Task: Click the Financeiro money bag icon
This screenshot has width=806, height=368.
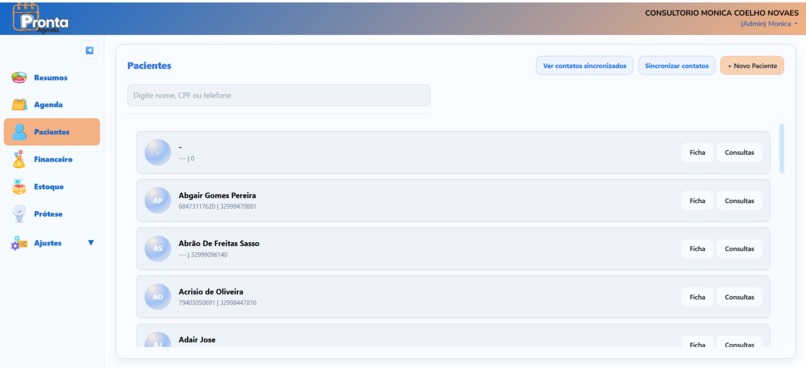Action: [x=19, y=159]
